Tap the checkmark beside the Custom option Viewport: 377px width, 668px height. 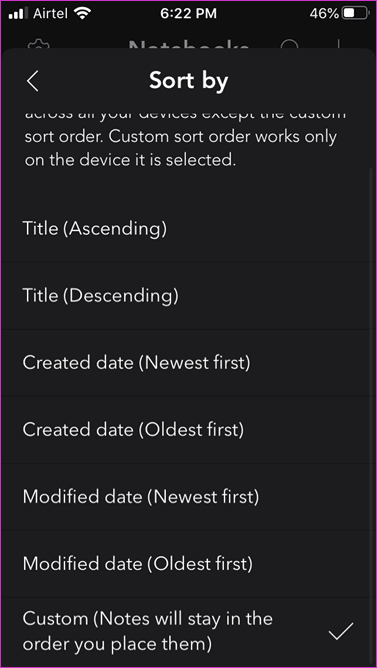(x=341, y=631)
